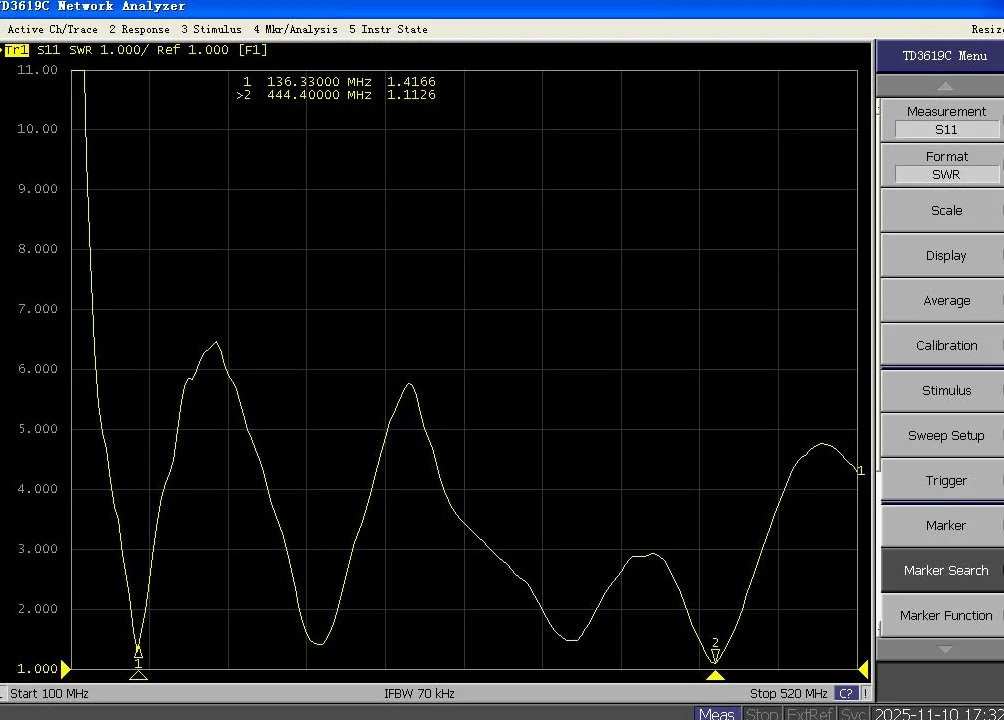Click marker 2 readout 444.40000 MHz
The height and width of the screenshot is (720, 1004).
pos(319,95)
